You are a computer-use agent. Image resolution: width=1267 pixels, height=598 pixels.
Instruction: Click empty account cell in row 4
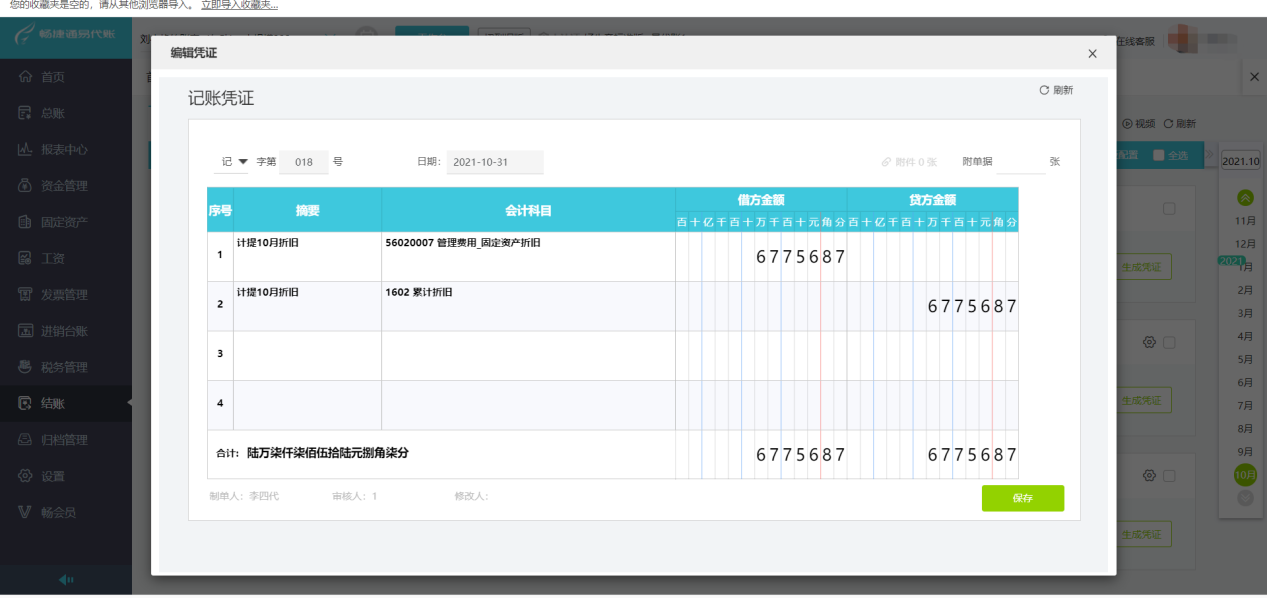click(x=528, y=405)
